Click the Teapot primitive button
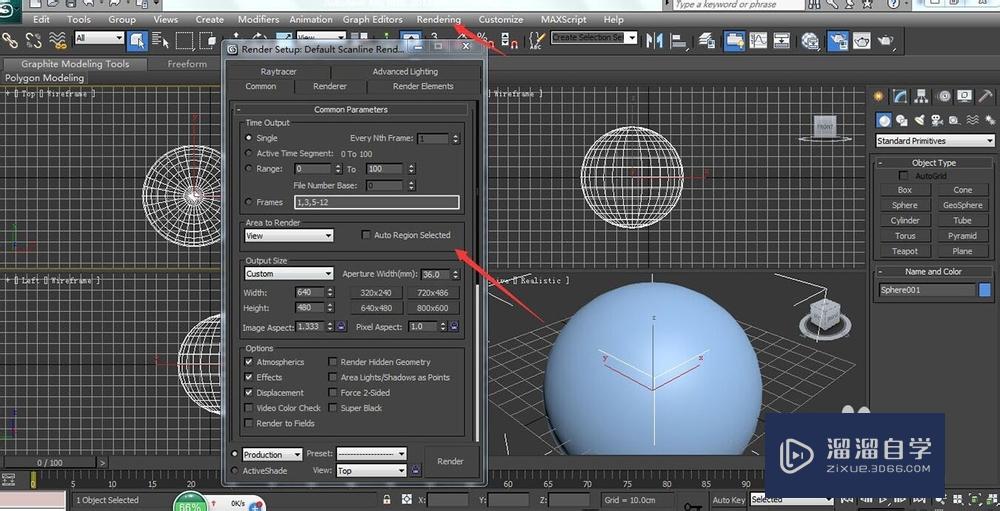1000x511 pixels. (904, 251)
